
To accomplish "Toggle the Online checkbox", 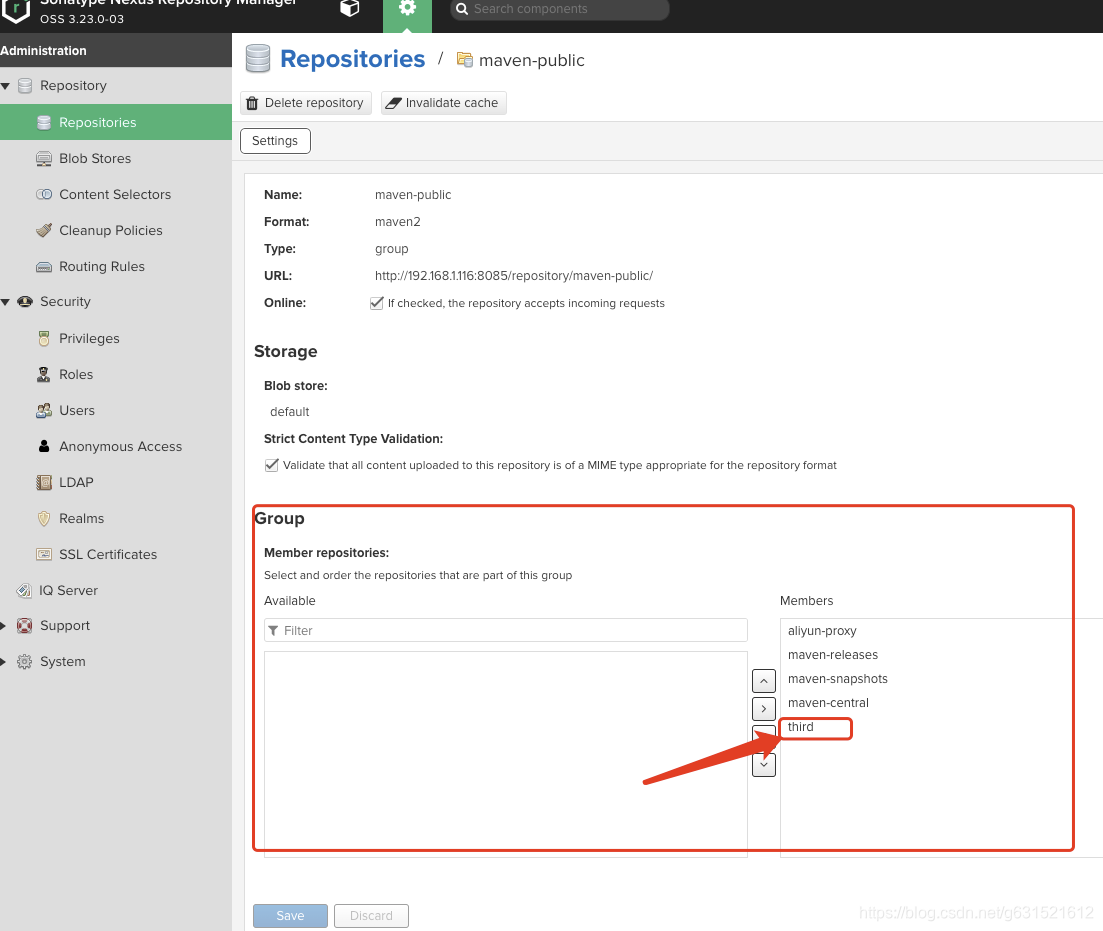I will pos(376,303).
